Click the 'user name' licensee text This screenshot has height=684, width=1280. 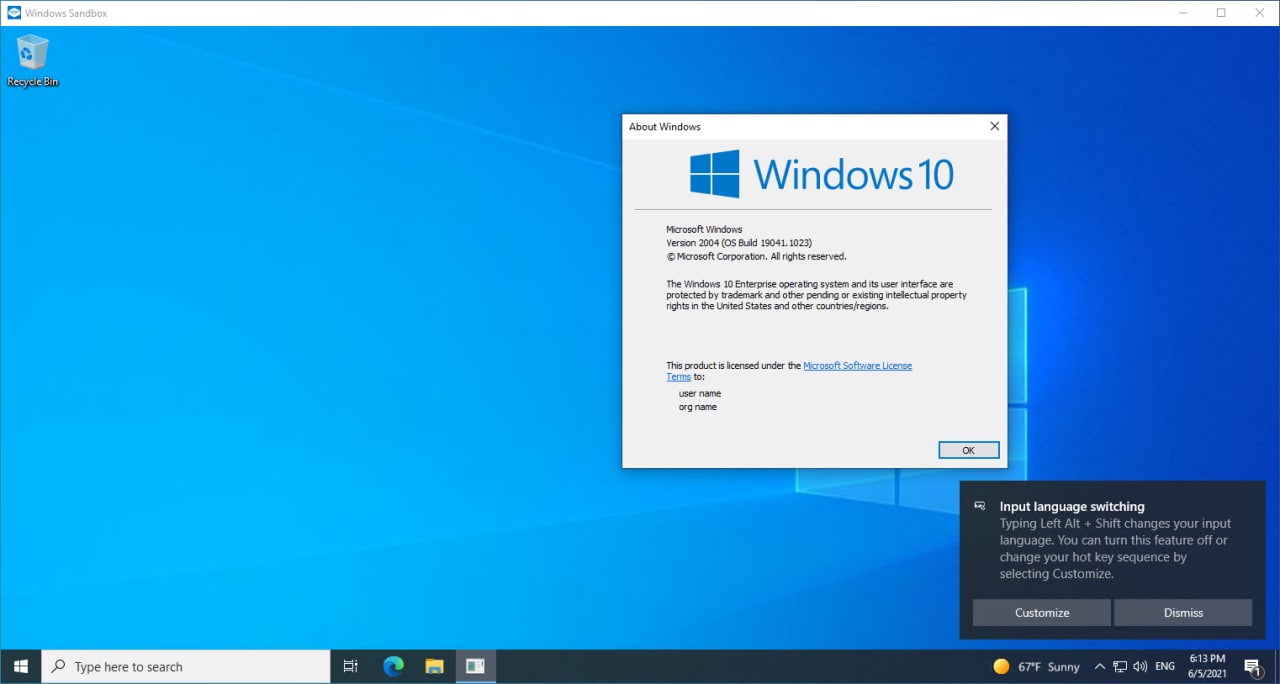[700, 394]
